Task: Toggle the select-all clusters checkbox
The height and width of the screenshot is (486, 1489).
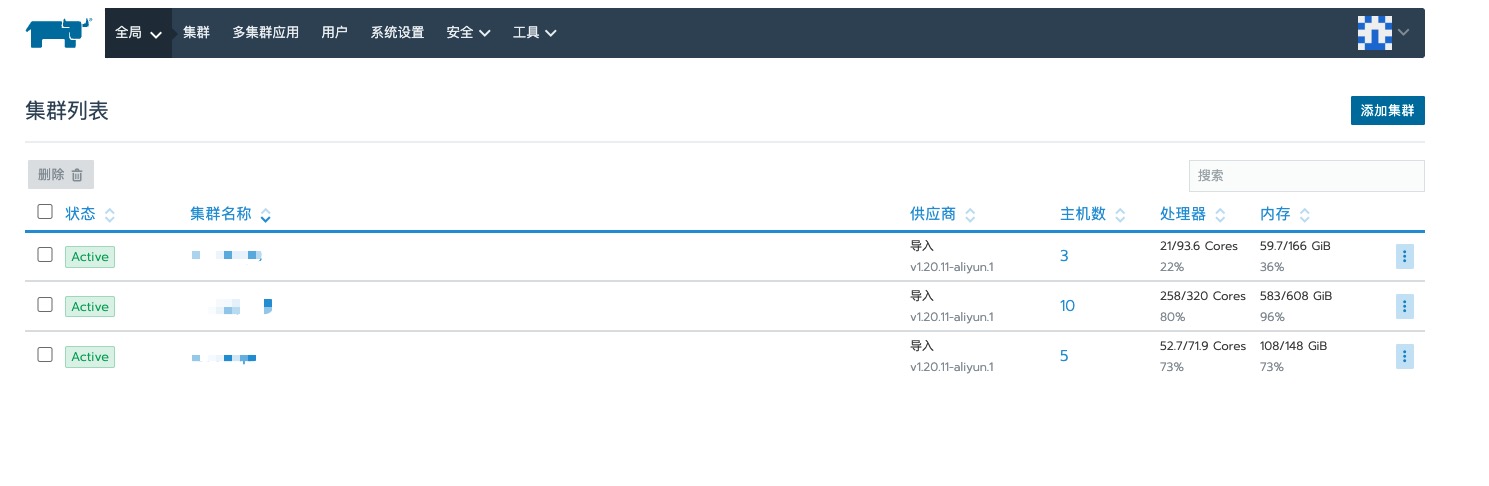Action: point(45,212)
